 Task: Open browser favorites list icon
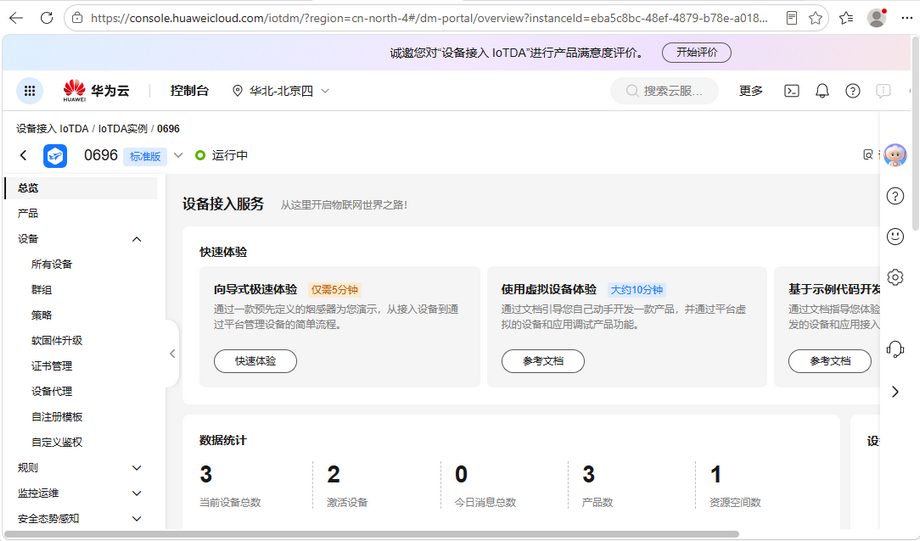pyautogui.click(x=845, y=18)
